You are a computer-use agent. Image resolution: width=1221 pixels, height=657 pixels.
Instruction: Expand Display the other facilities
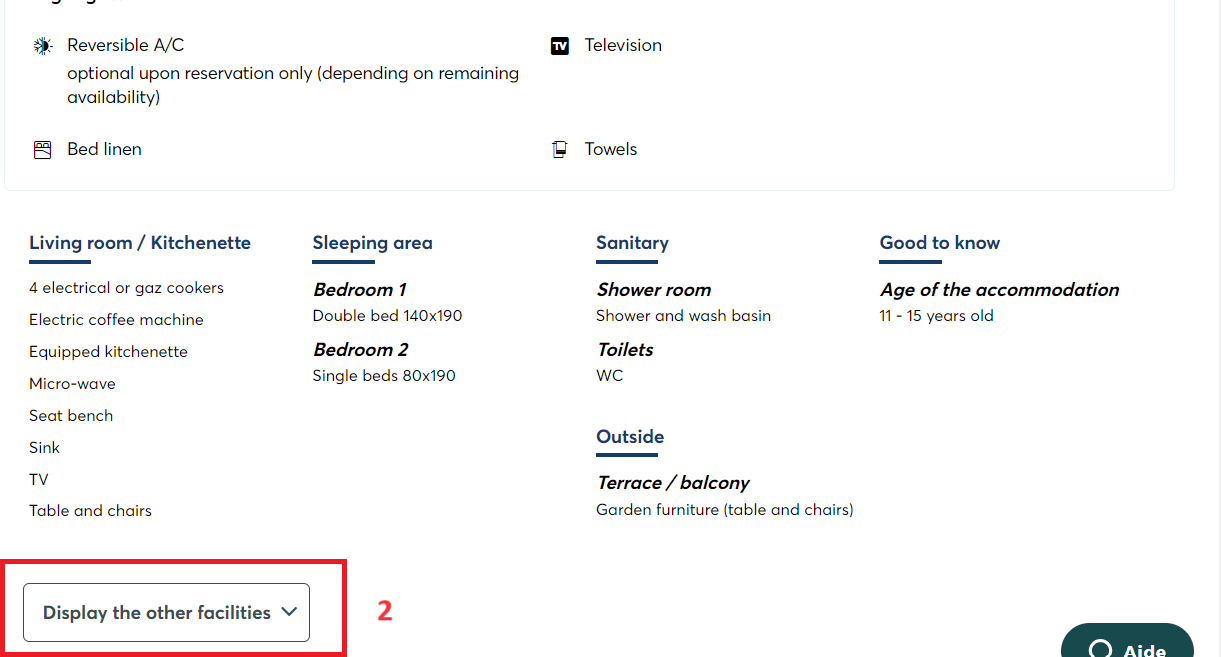(166, 612)
